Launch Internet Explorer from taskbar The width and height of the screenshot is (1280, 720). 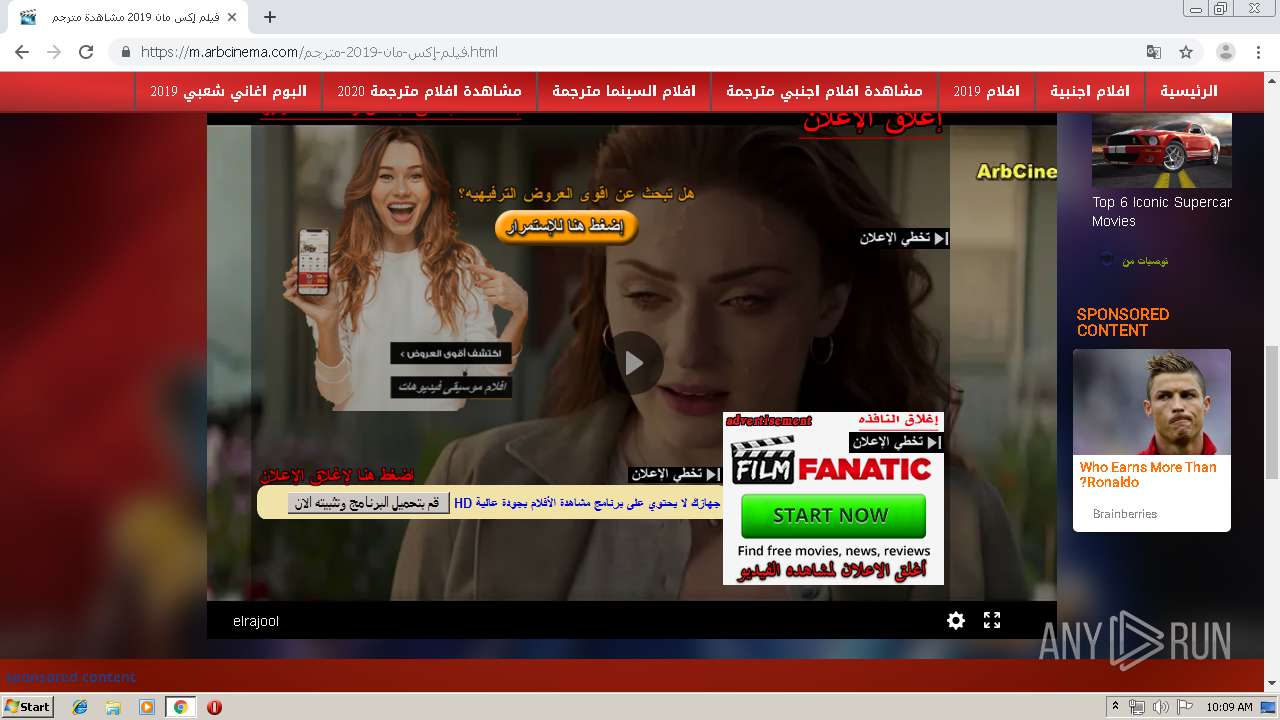(80, 707)
